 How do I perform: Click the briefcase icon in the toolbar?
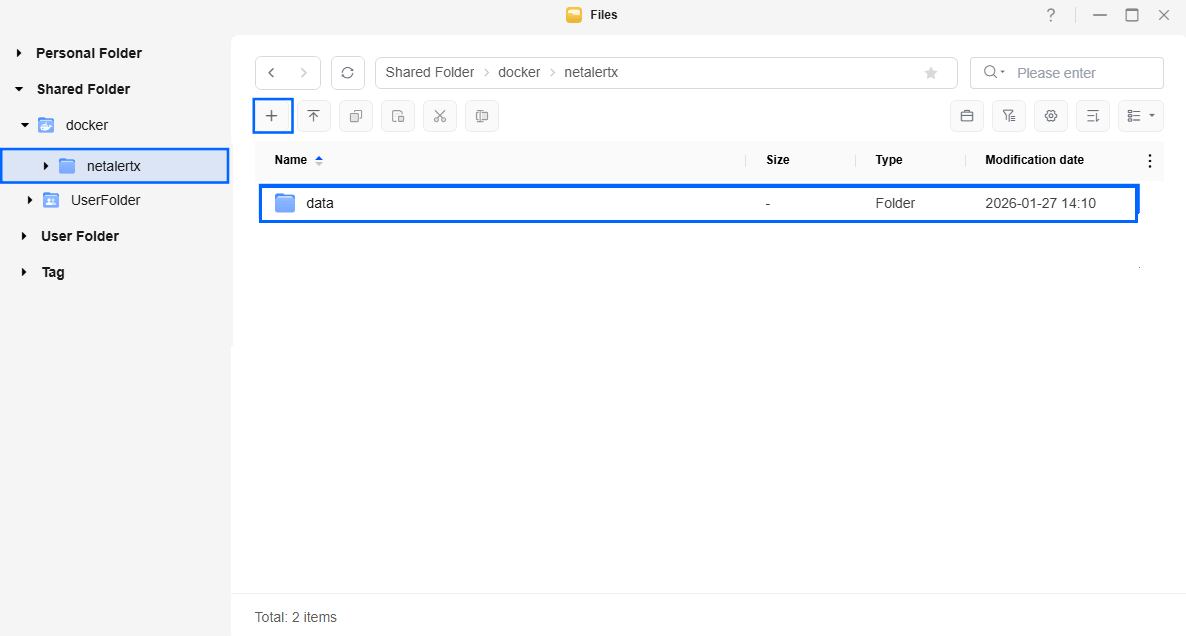pyautogui.click(x=967, y=116)
